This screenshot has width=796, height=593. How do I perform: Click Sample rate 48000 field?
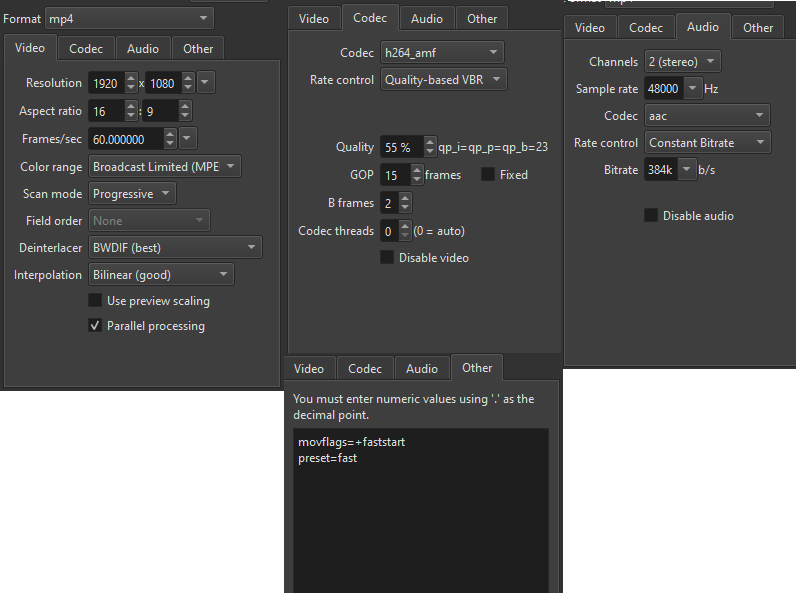pos(664,89)
